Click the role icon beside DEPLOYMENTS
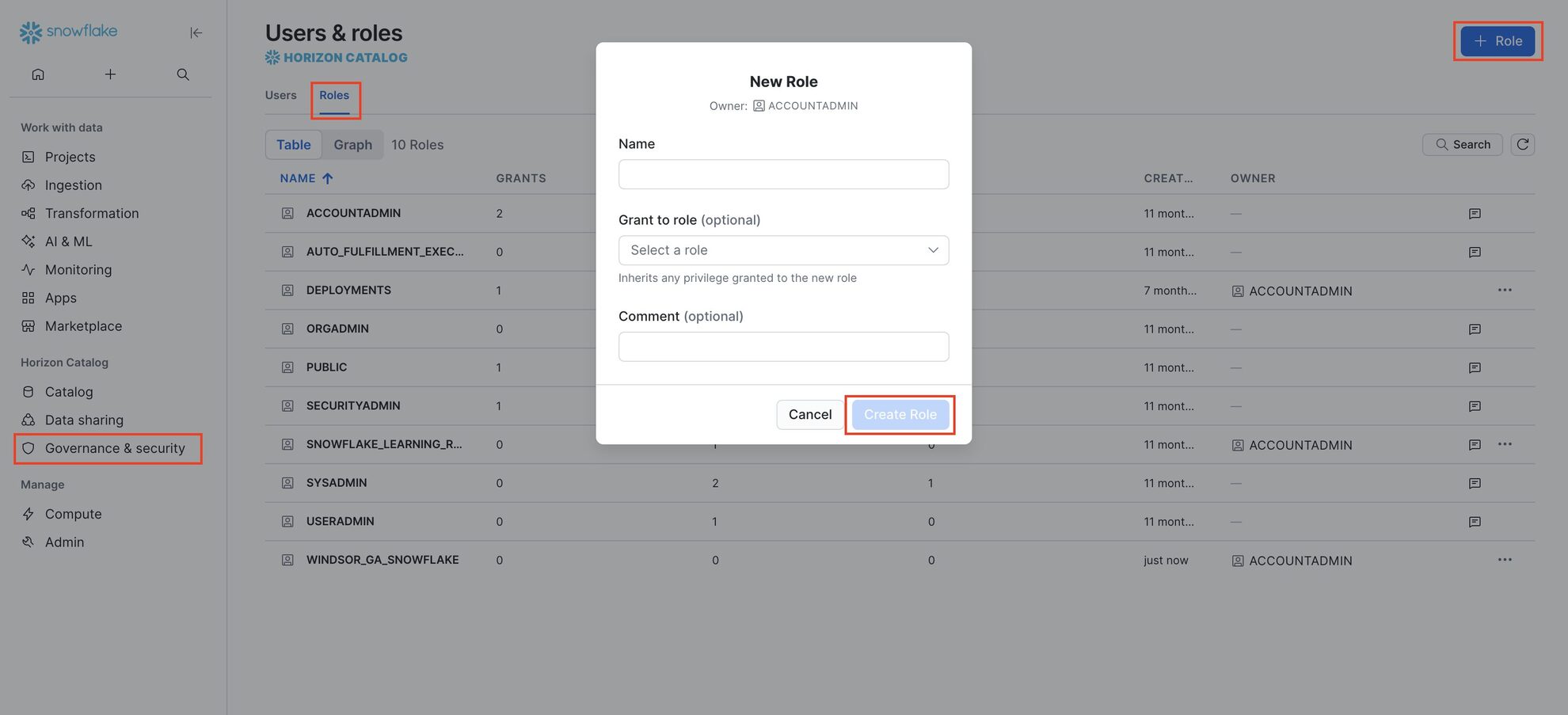 click(287, 291)
